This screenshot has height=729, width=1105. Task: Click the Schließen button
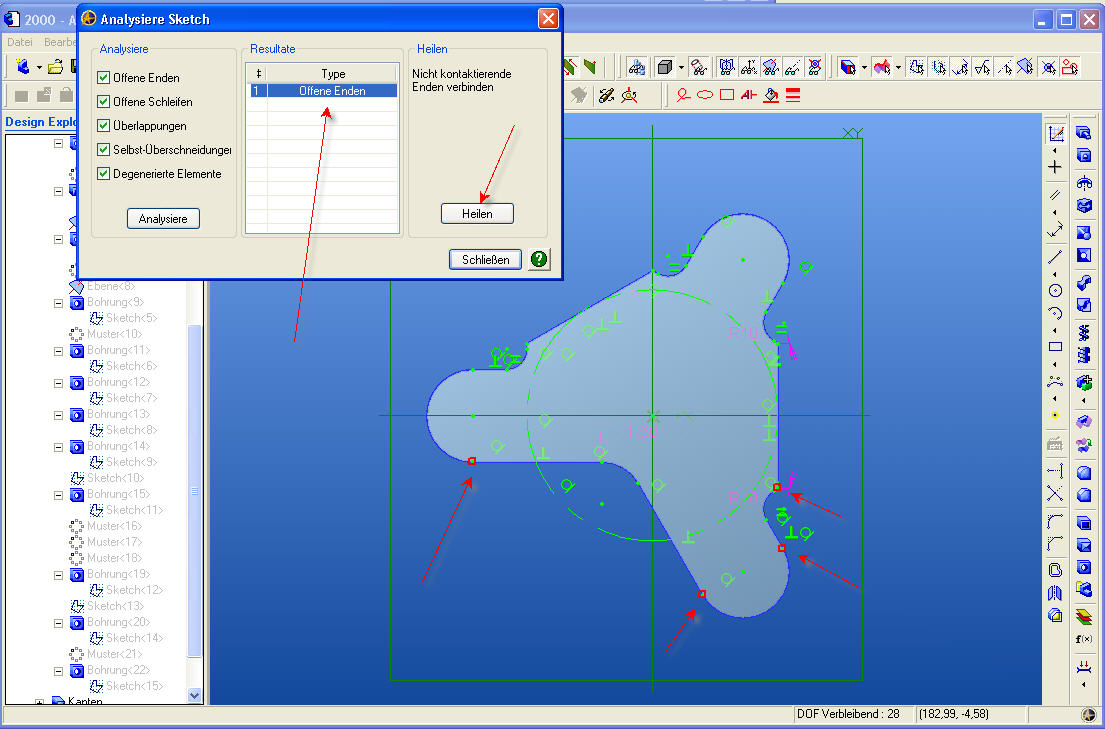click(485, 259)
